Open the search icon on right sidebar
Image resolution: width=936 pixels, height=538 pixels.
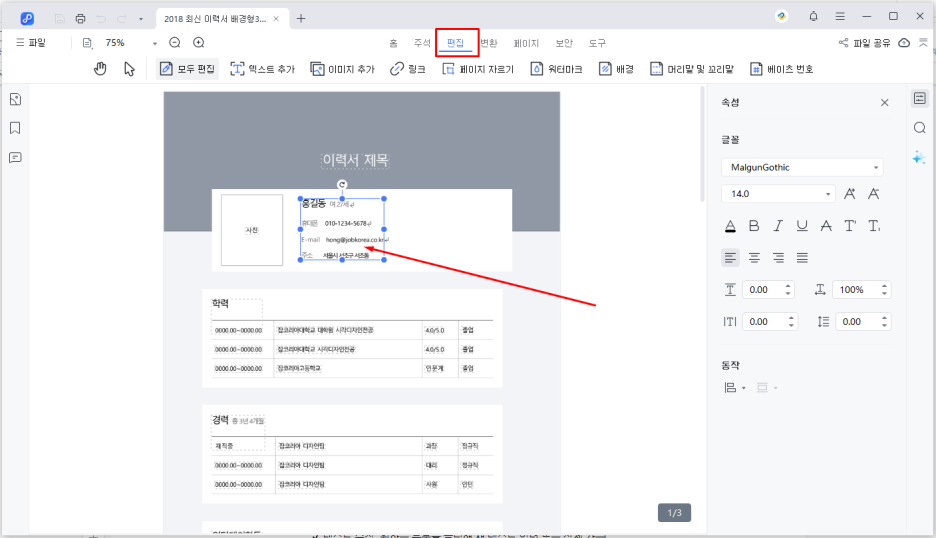(x=920, y=128)
